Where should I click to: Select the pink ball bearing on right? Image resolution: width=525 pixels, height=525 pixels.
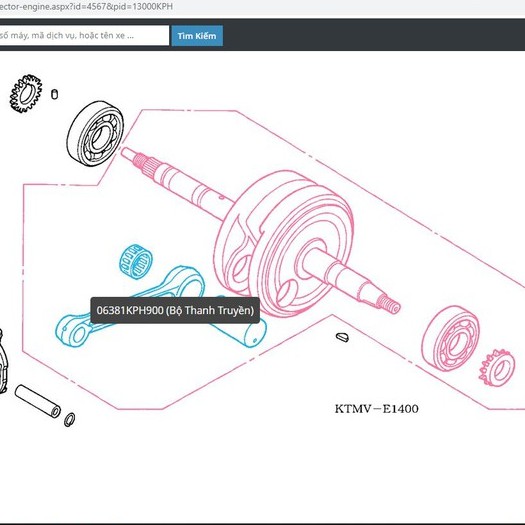(x=451, y=338)
